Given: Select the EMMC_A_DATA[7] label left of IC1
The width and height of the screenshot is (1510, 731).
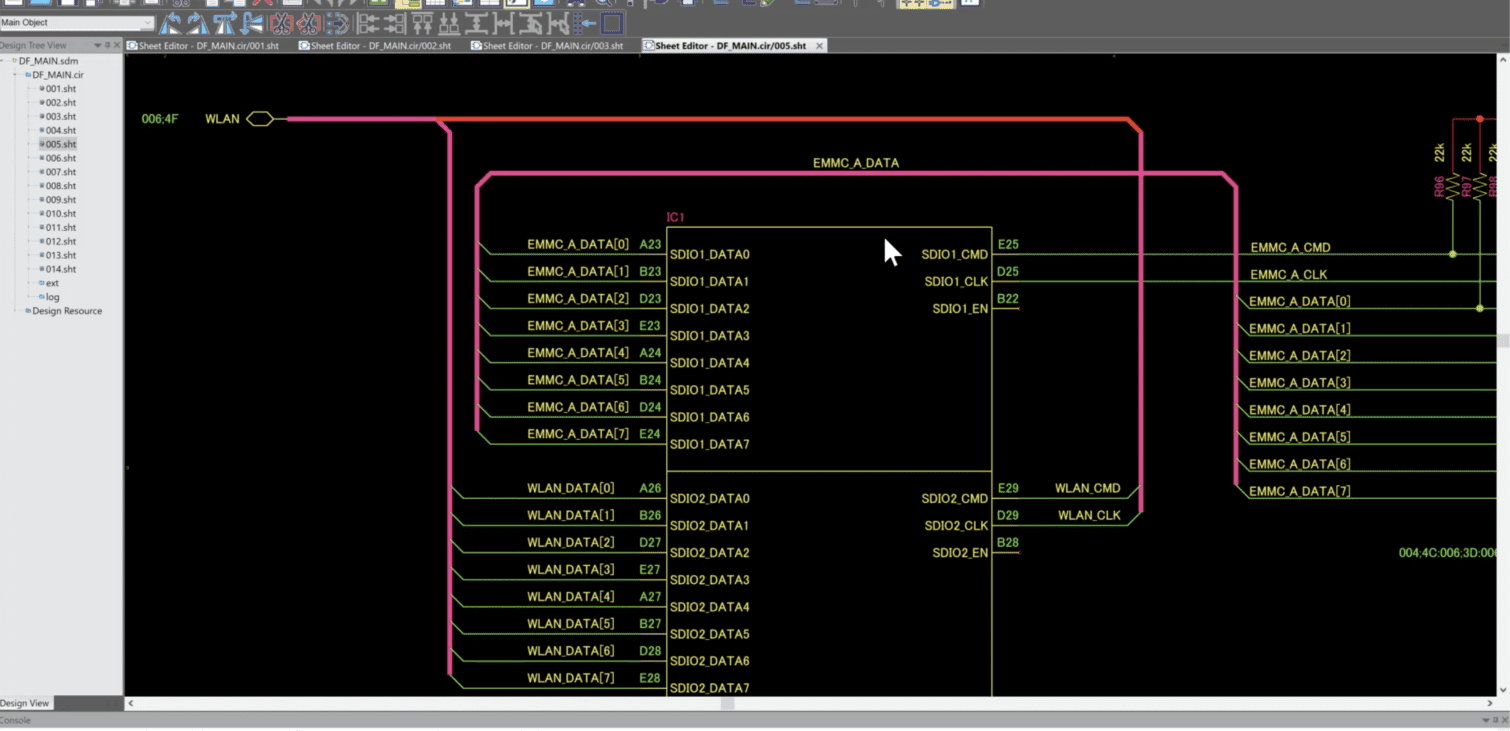Looking at the screenshot, I should 578,434.
